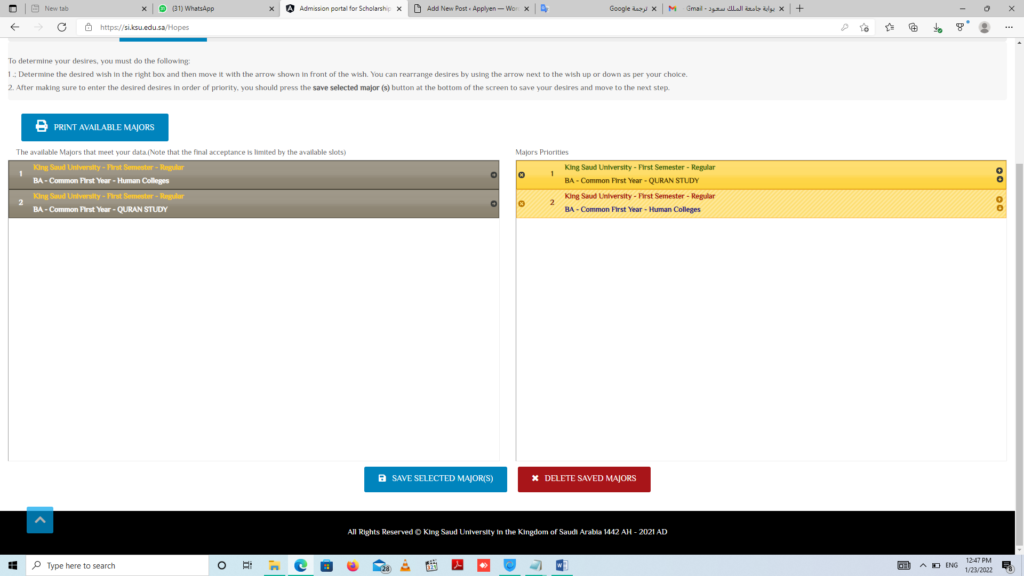Open the browser rewards icon
Viewport: 1024px width, 576px height.
[x=961, y=27]
